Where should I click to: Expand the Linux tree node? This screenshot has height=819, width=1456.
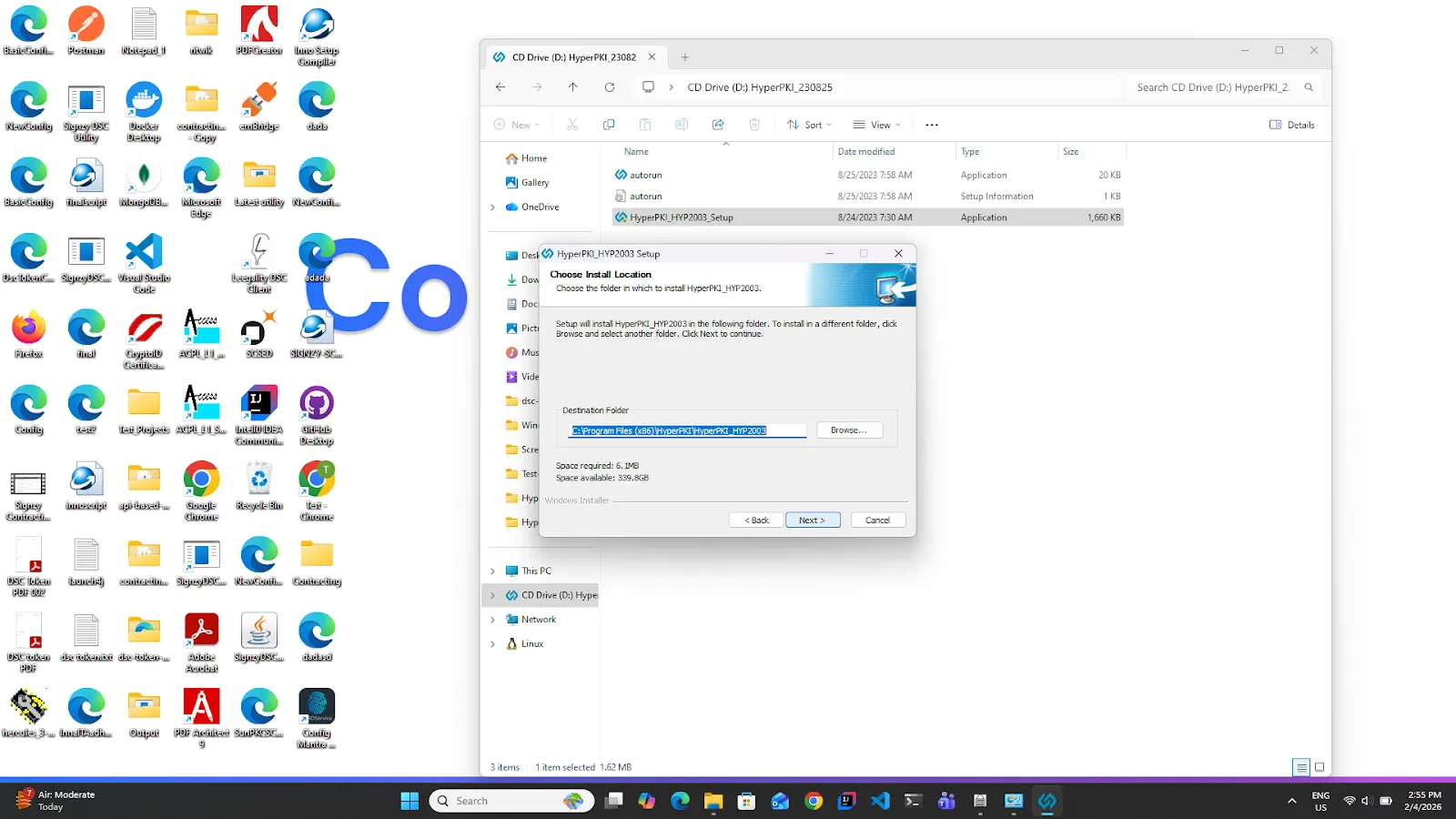coord(493,644)
